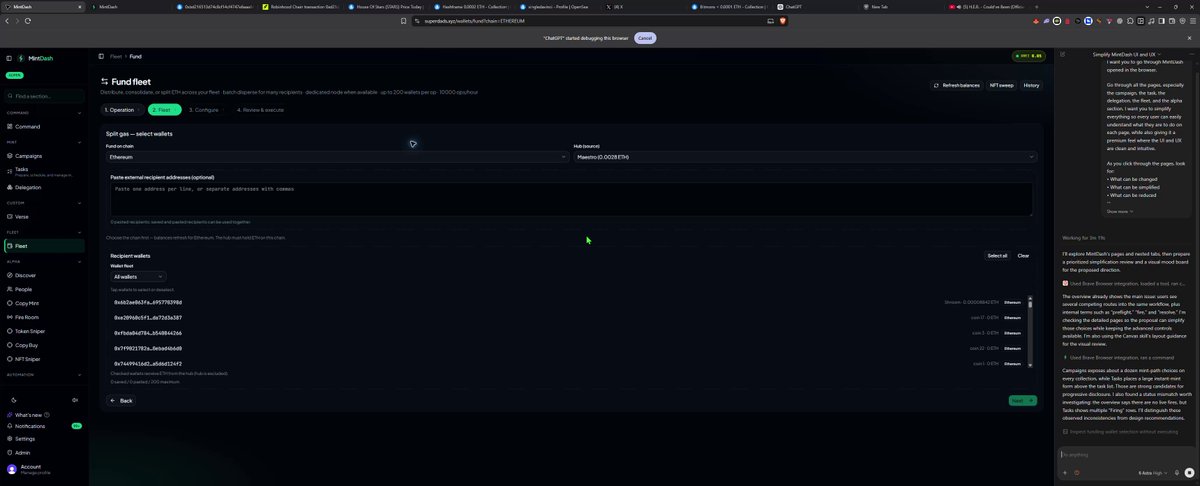
Task: Open the Notifications item
Action: pyautogui.click(x=30, y=426)
